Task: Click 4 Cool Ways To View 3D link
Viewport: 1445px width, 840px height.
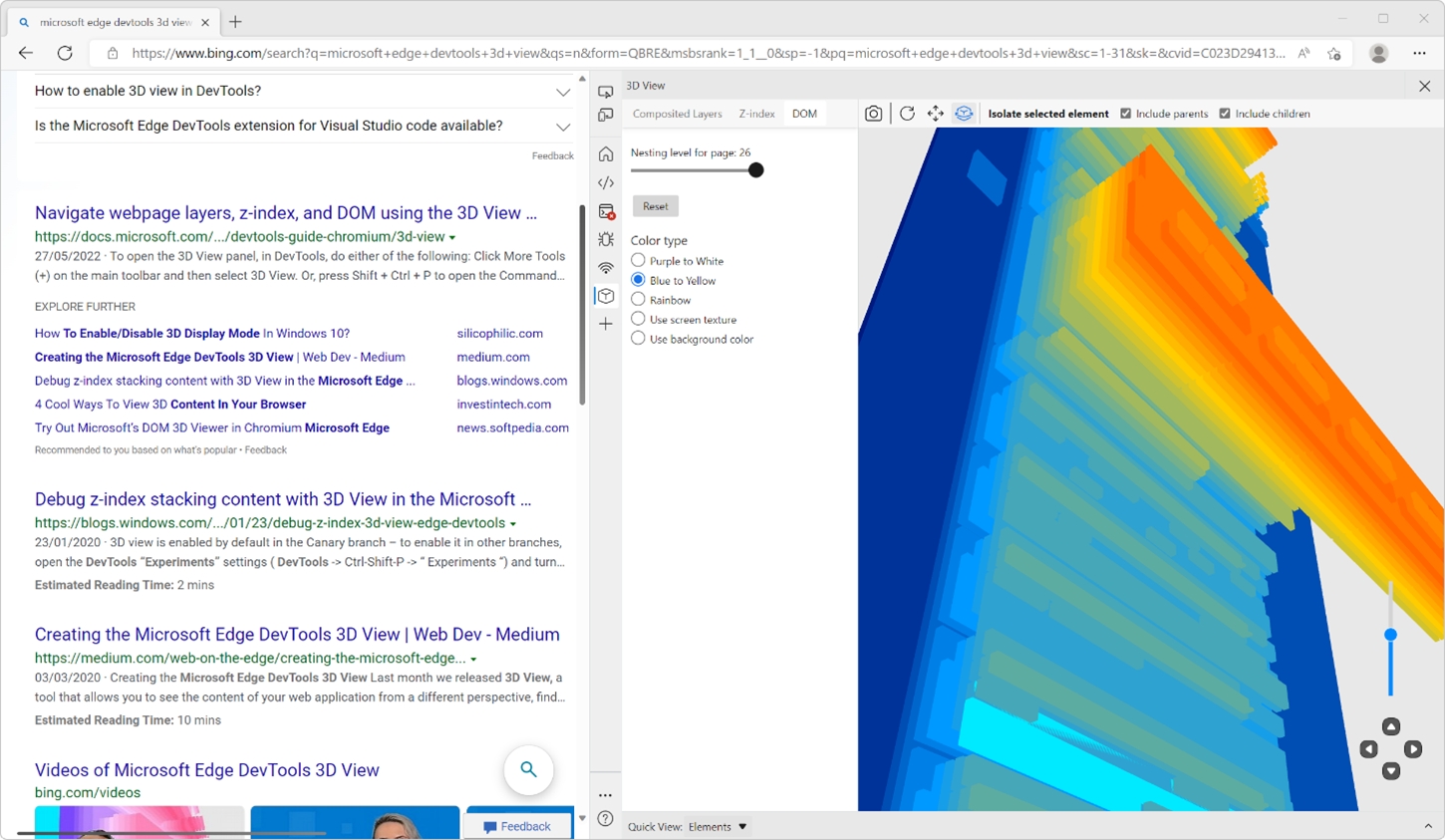Action: coord(170,405)
